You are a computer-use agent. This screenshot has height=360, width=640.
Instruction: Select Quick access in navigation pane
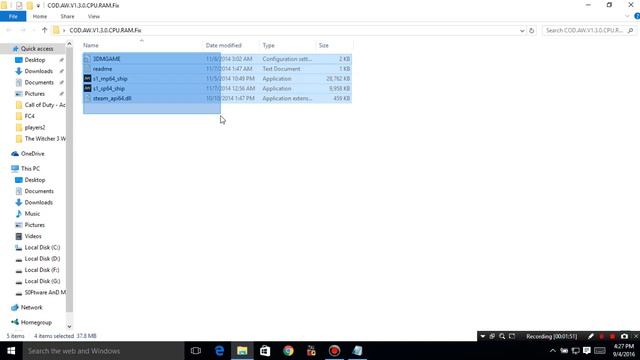[37, 49]
